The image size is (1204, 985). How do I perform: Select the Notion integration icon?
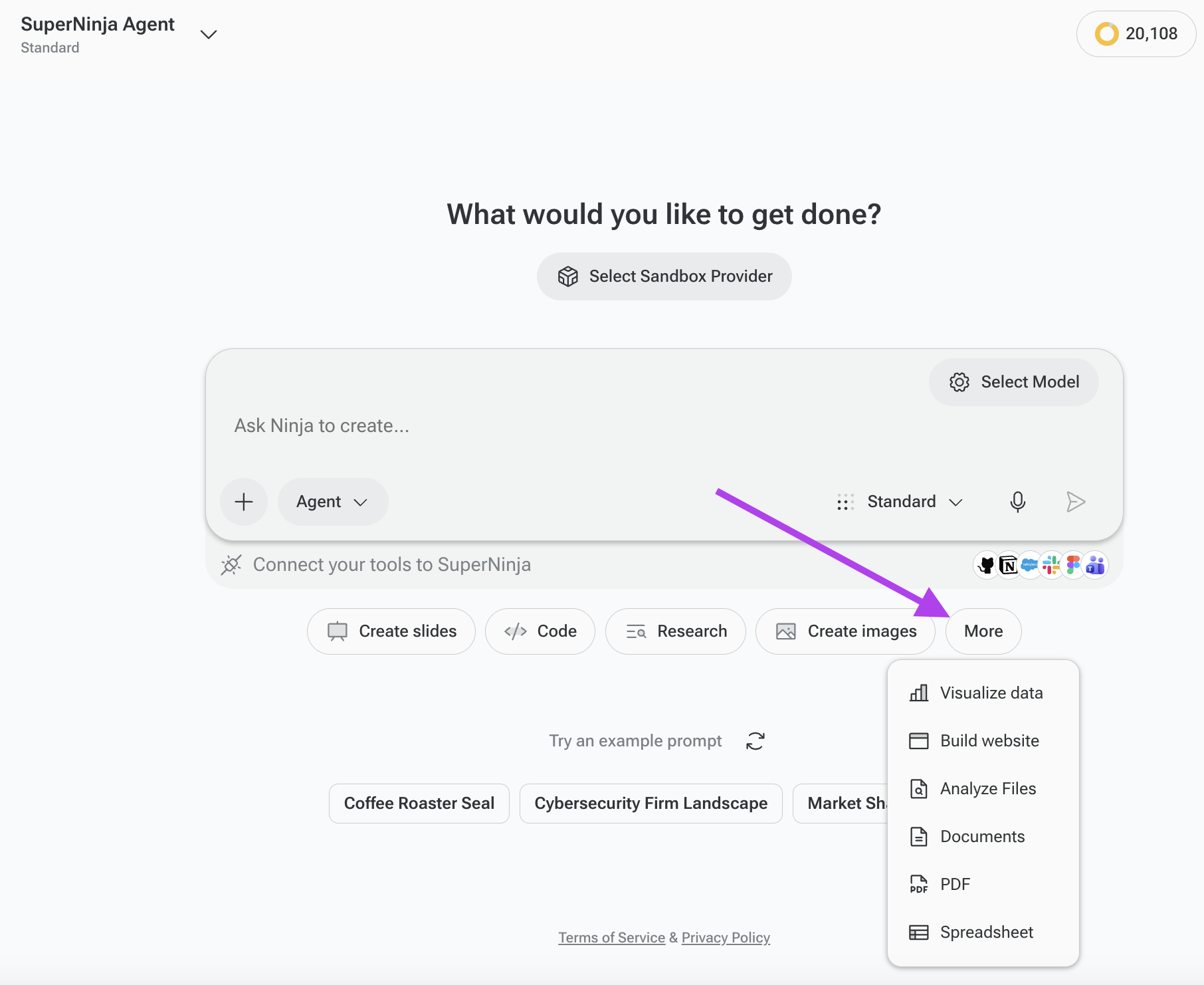[1009, 566]
